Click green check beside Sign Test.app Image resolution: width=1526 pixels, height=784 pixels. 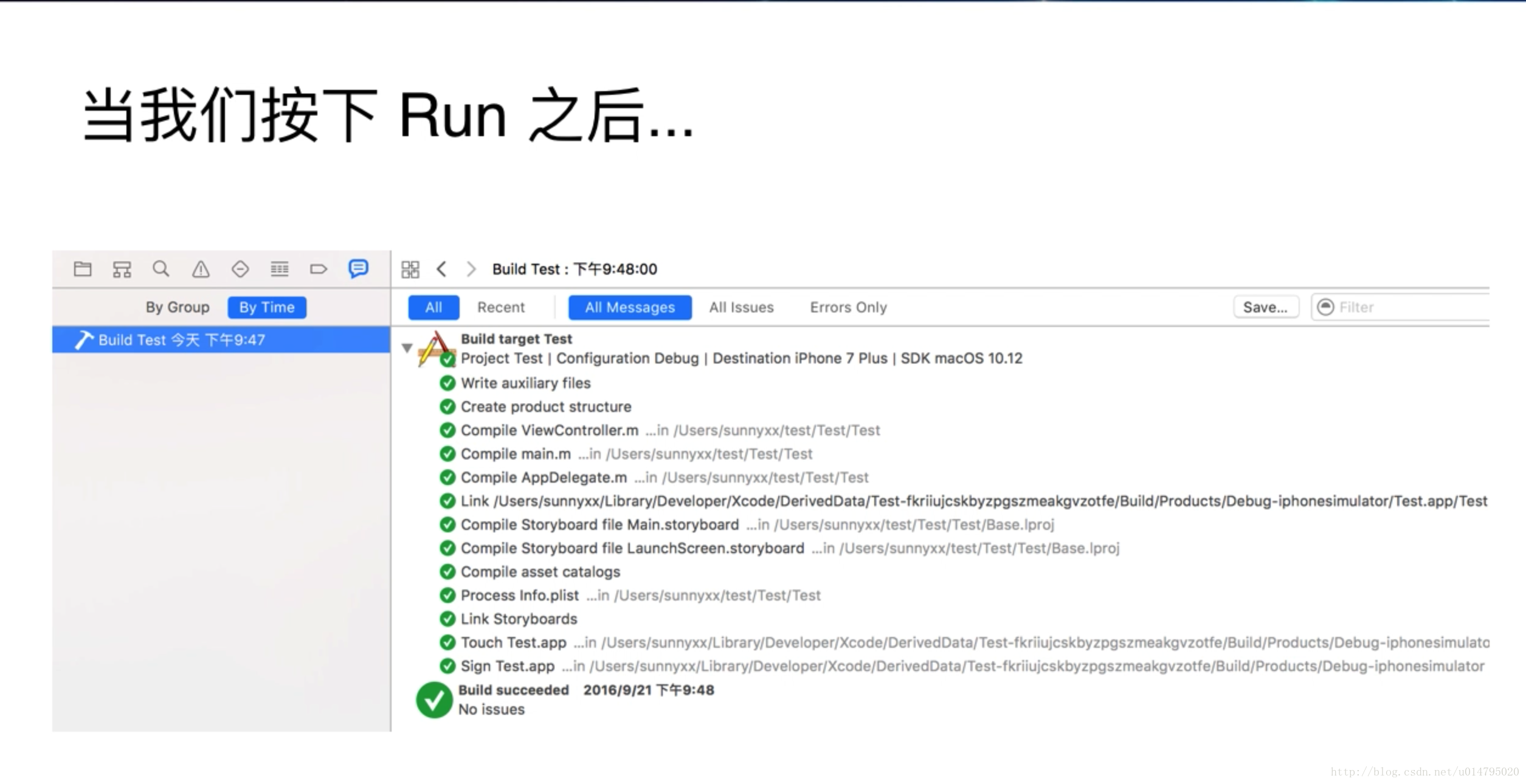(447, 666)
